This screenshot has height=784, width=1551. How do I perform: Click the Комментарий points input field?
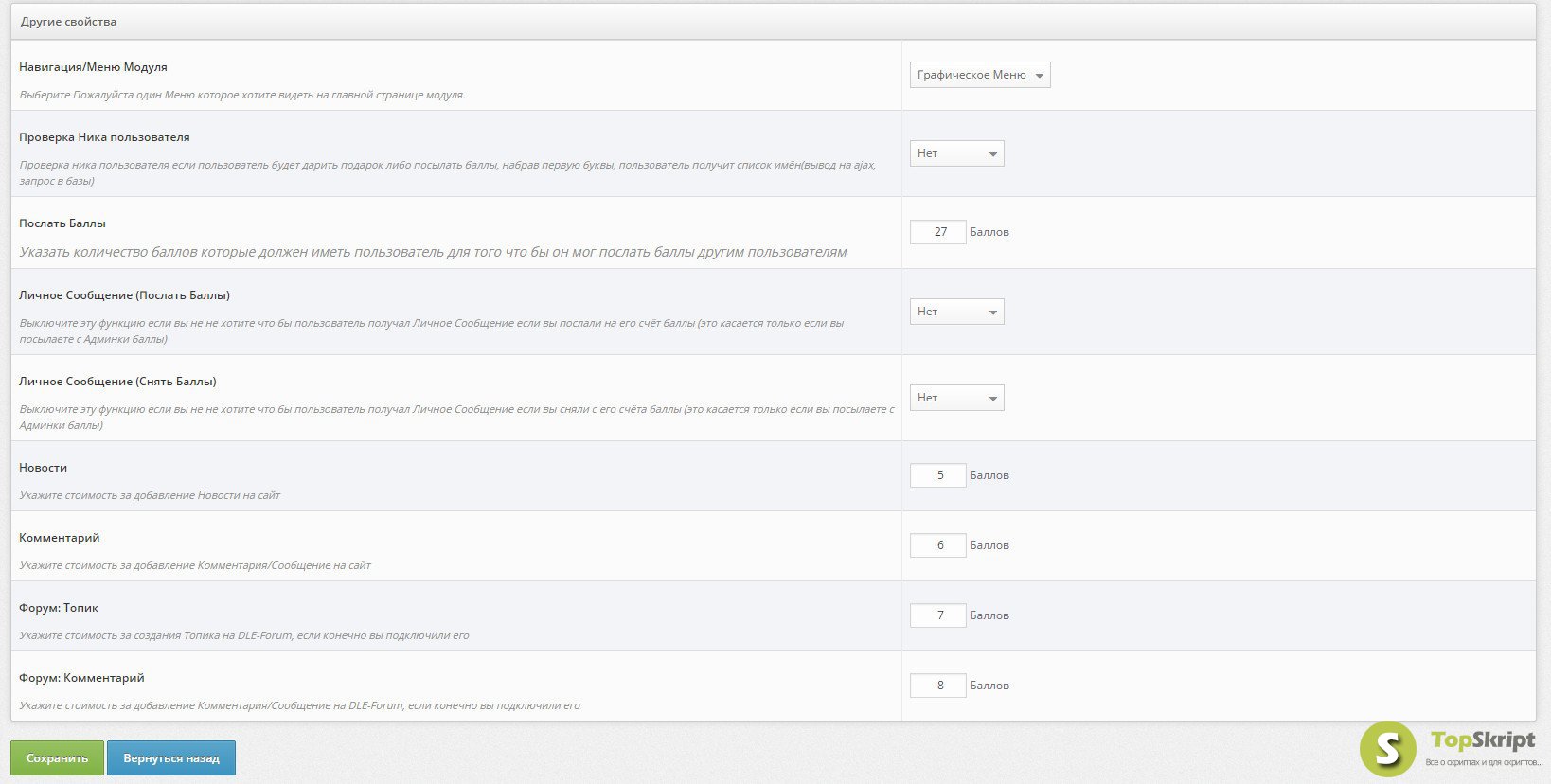pyautogui.click(x=938, y=545)
